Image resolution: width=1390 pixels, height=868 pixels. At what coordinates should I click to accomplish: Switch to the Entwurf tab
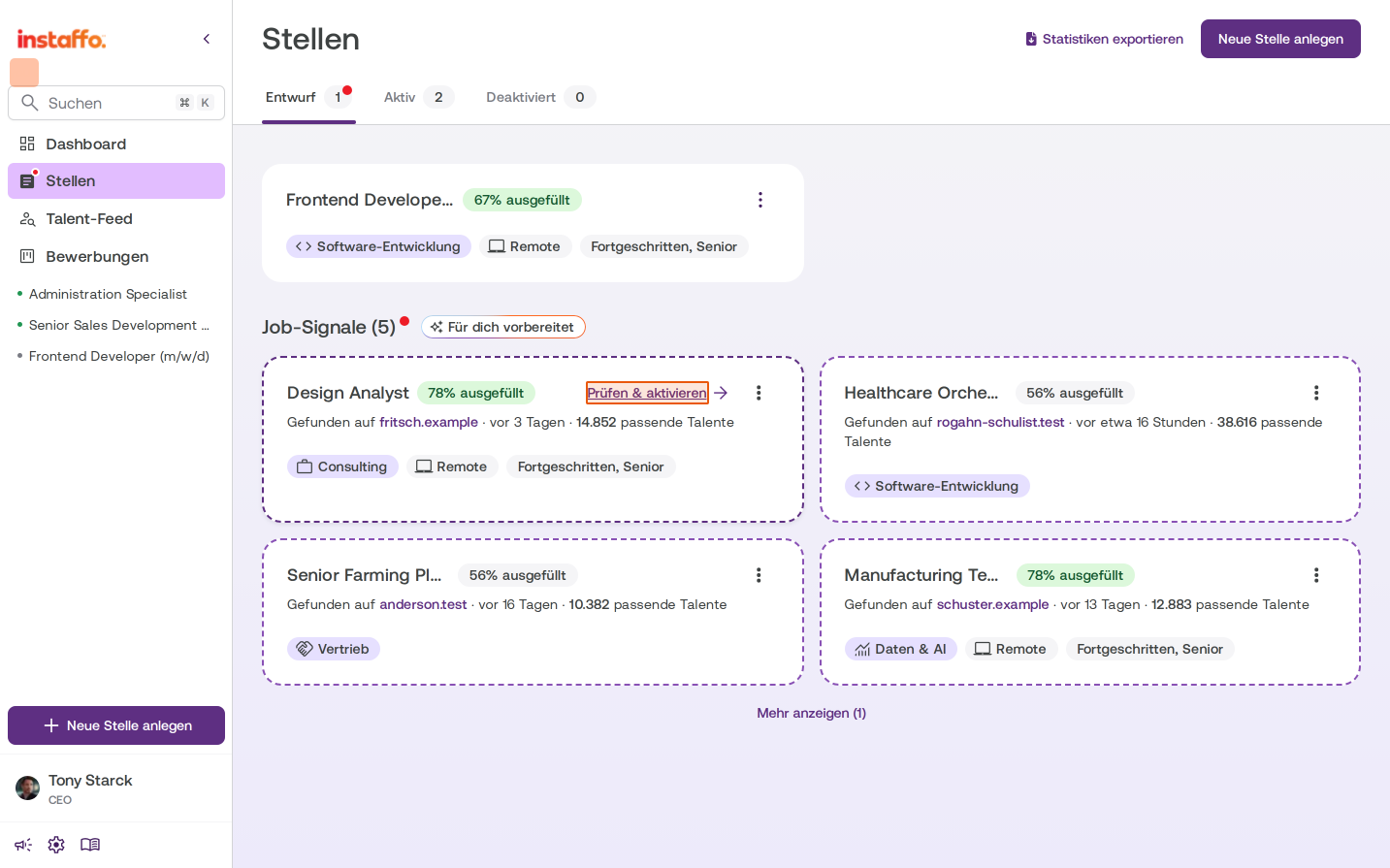click(308, 97)
